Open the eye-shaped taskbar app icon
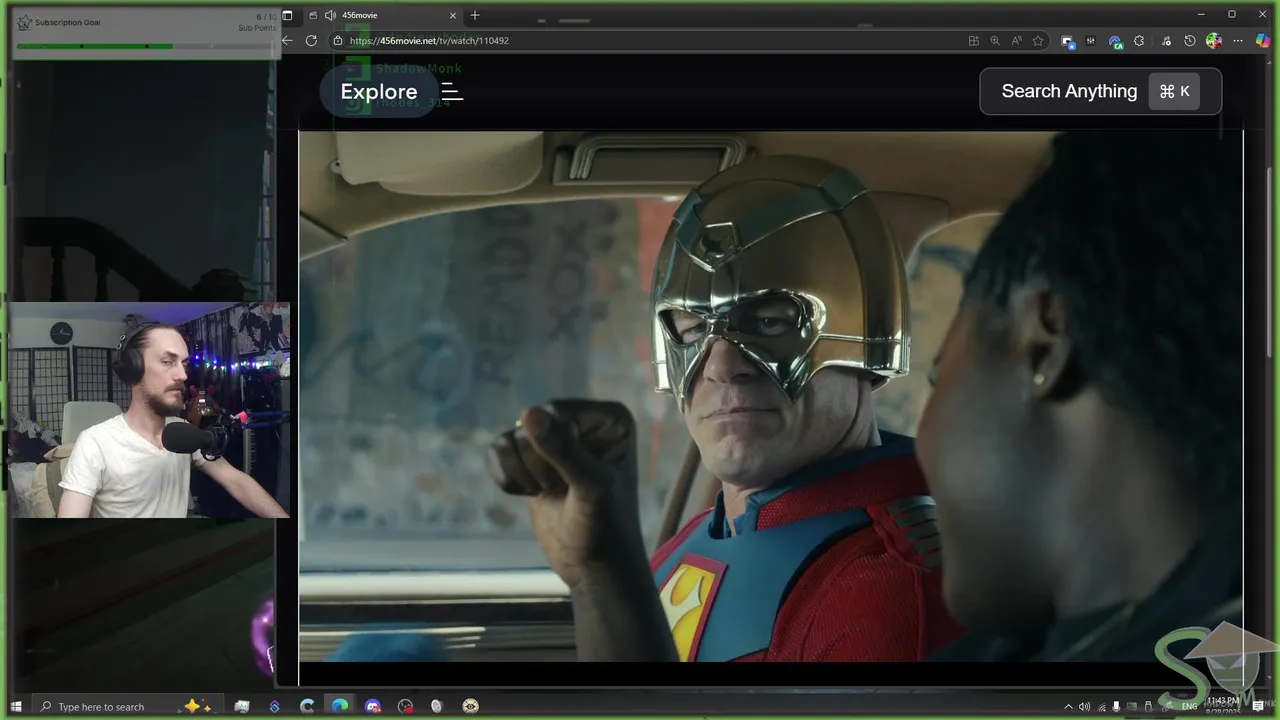Viewport: 1280px width, 720px height. [471, 706]
